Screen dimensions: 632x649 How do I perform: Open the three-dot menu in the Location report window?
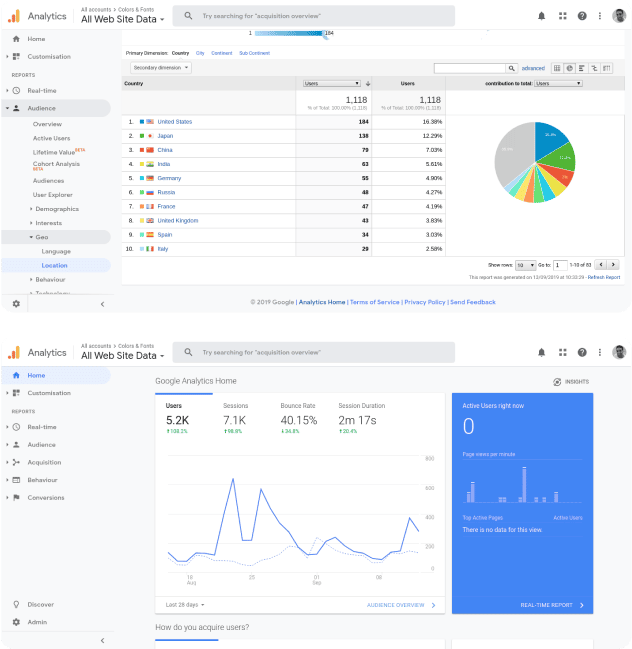click(x=600, y=16)
